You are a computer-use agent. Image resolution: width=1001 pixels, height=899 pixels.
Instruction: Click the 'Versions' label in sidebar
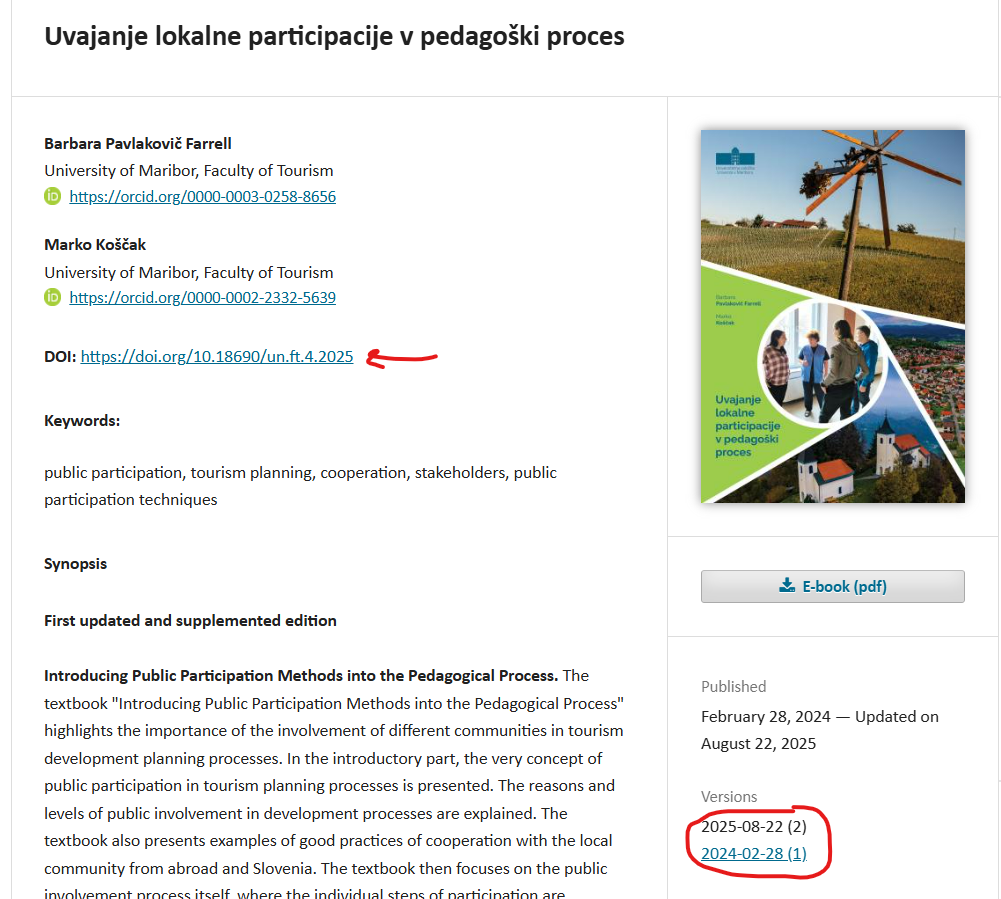pos(729,797)
